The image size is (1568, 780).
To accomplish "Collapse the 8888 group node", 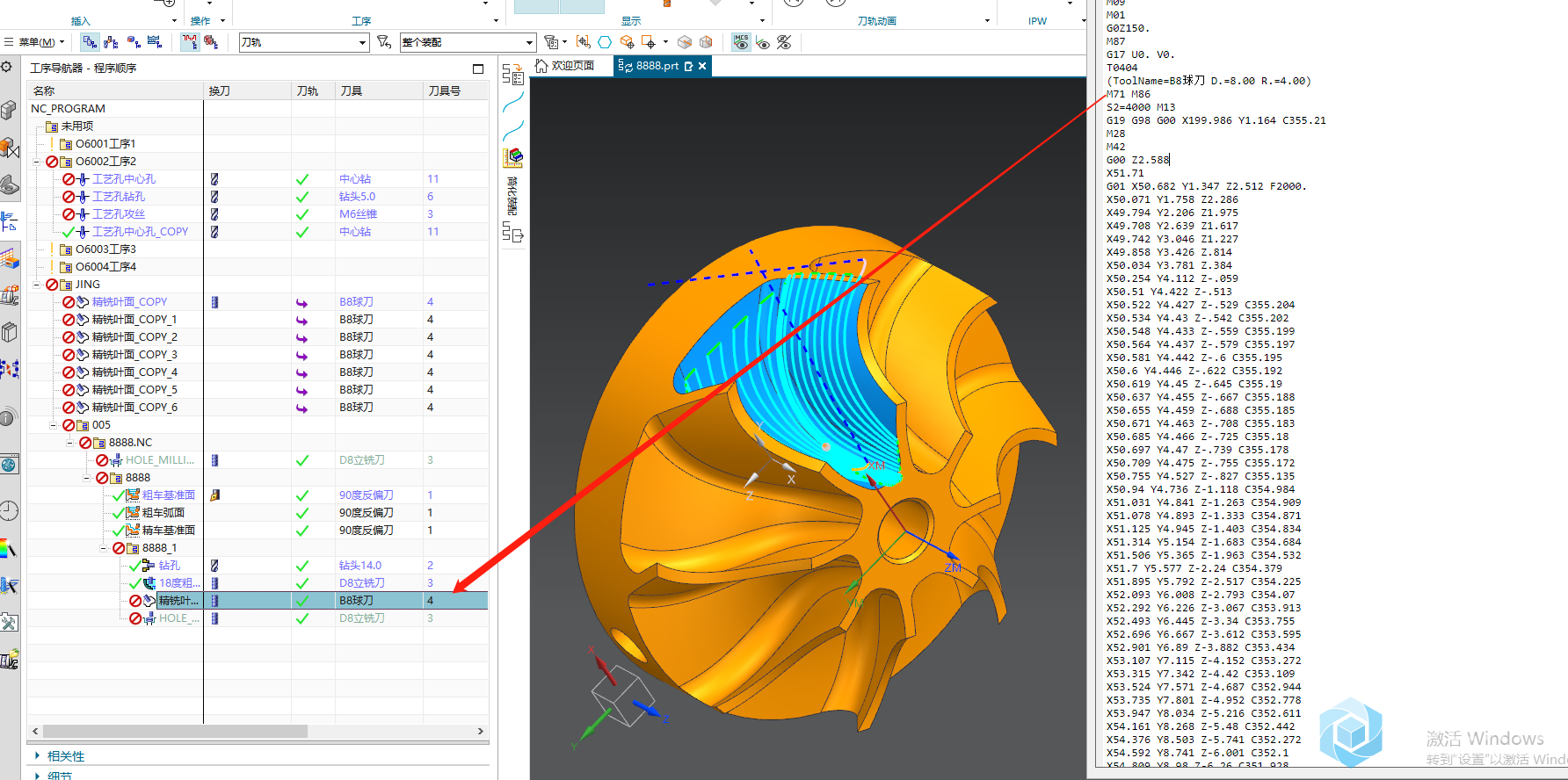I will click(86, 478).
